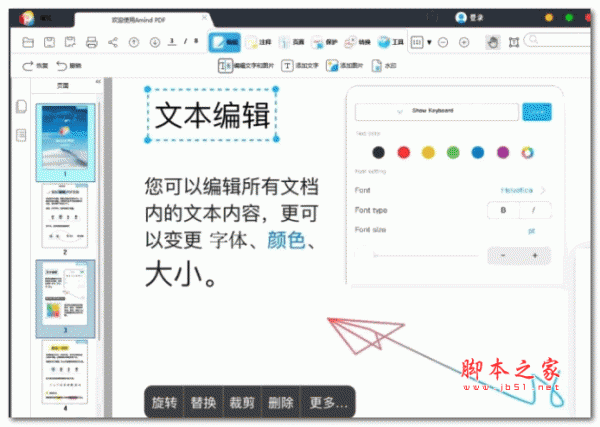Click the selection area tool icon
Viewport: 600px width, 427px height.
tap(514, 42)
